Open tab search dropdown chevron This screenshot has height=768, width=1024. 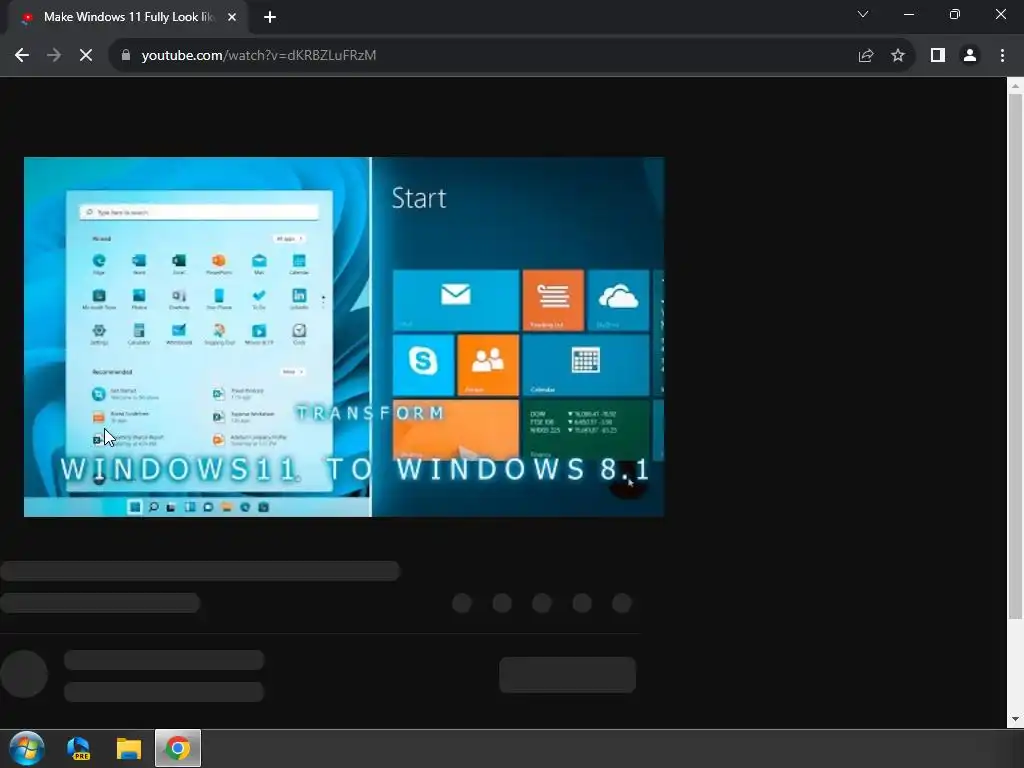coord(863,14)
